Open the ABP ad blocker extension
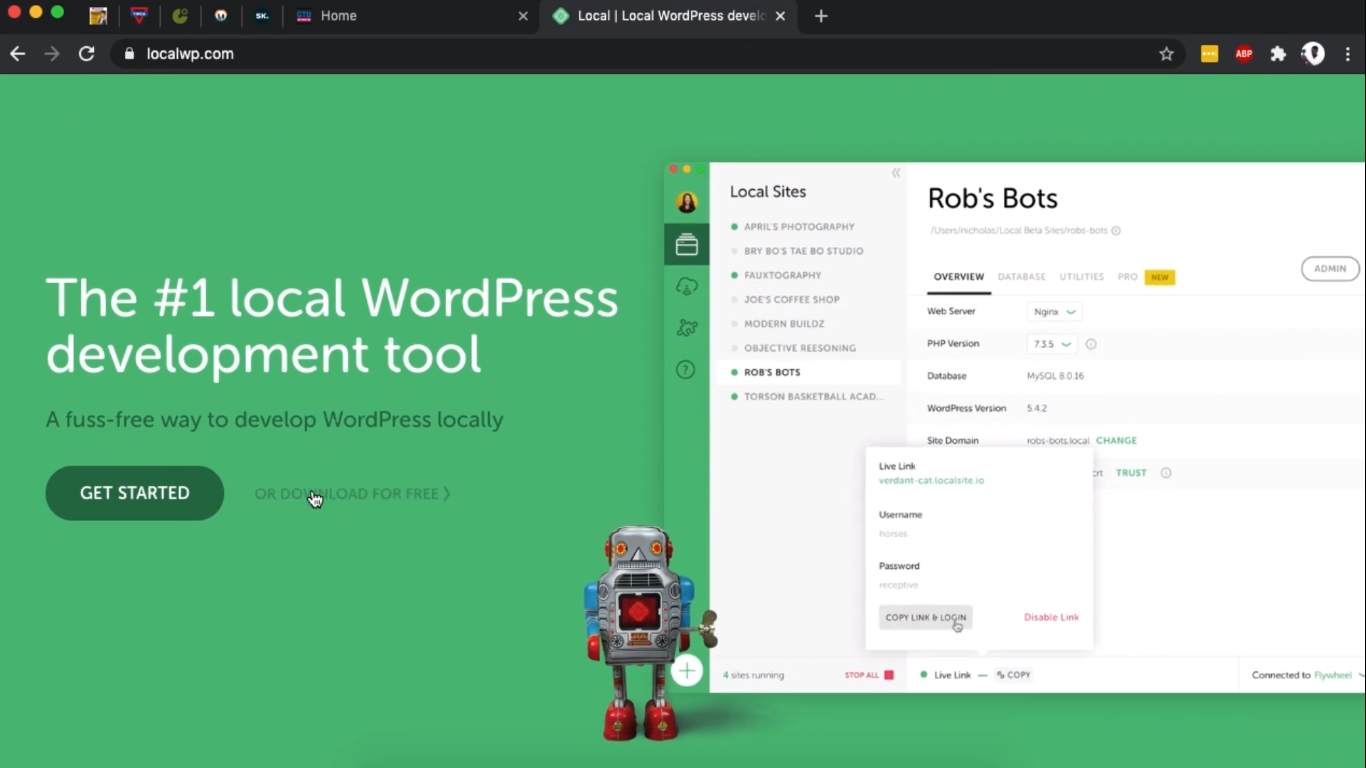Screen dimensions: 1366x768 point(1244,54)
